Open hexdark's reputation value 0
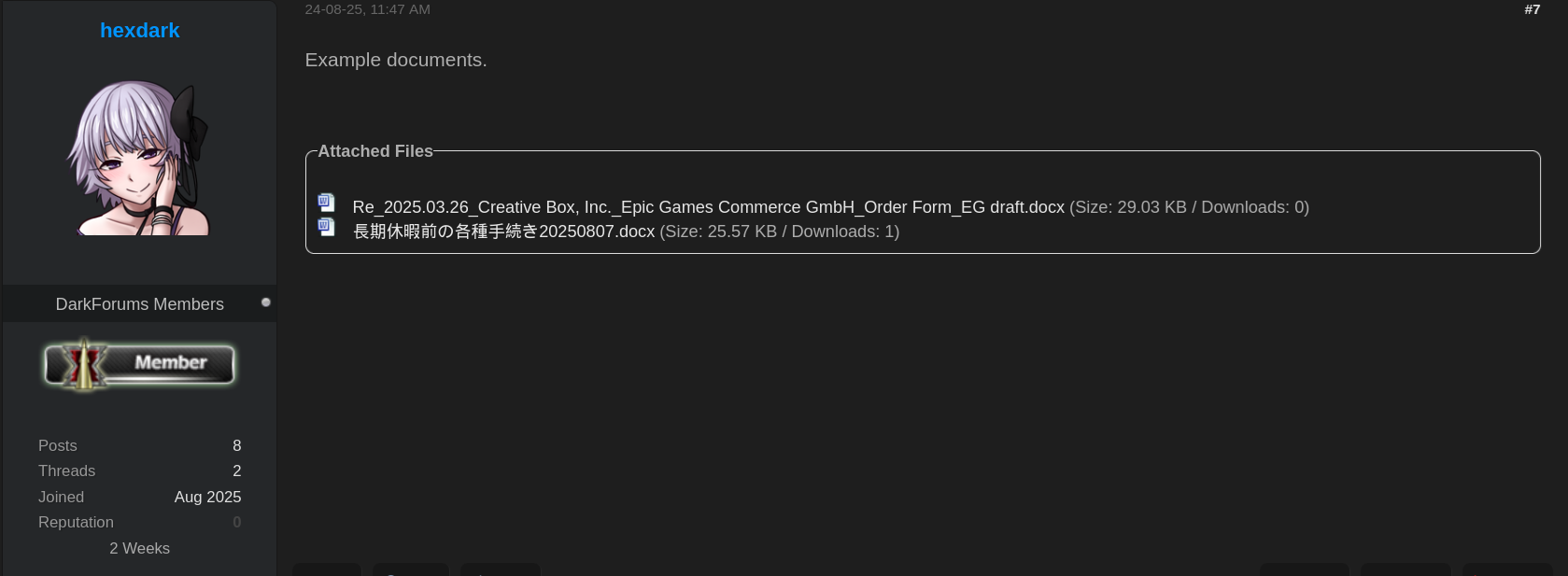 237,522
